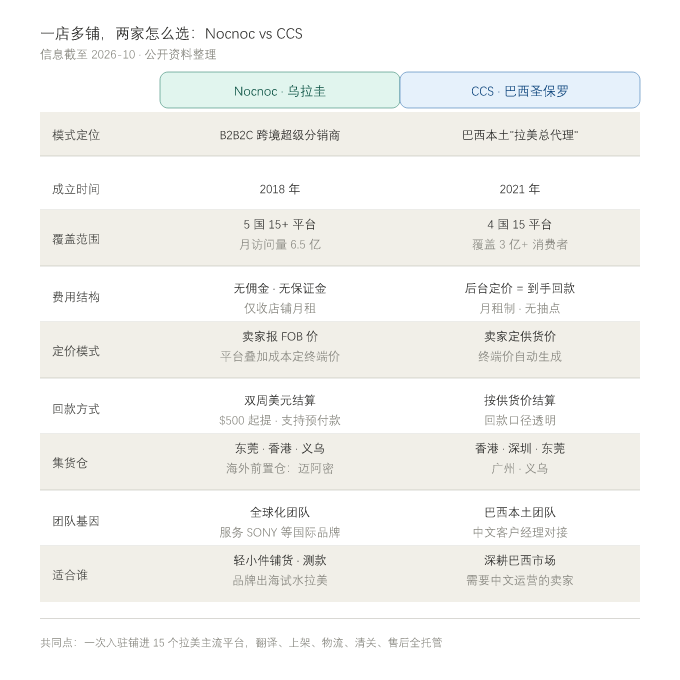The height and width of the screenshot is (680, 680).
Task: Select text 平台叠加成本定终端价
Action: click(x=280, y=356)
